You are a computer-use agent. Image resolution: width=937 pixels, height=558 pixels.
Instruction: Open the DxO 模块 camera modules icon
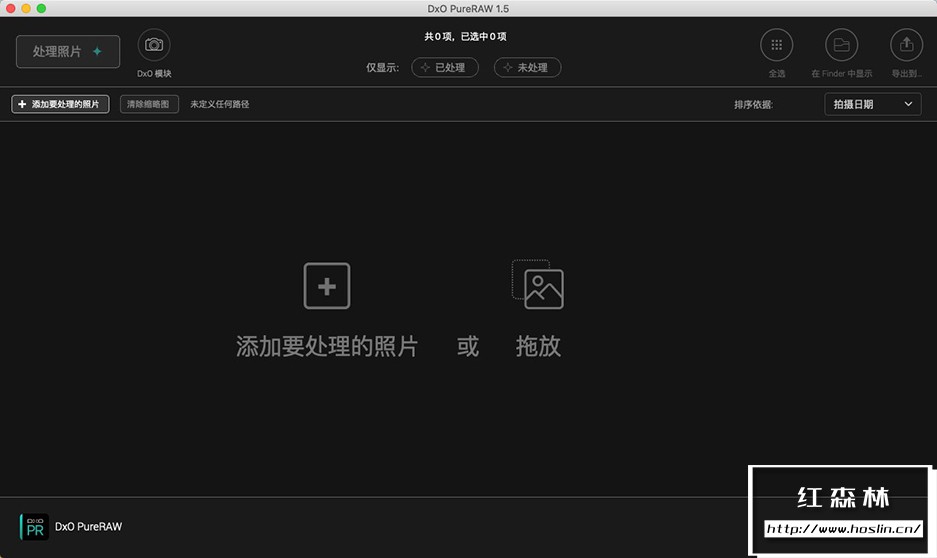(154, 45)
